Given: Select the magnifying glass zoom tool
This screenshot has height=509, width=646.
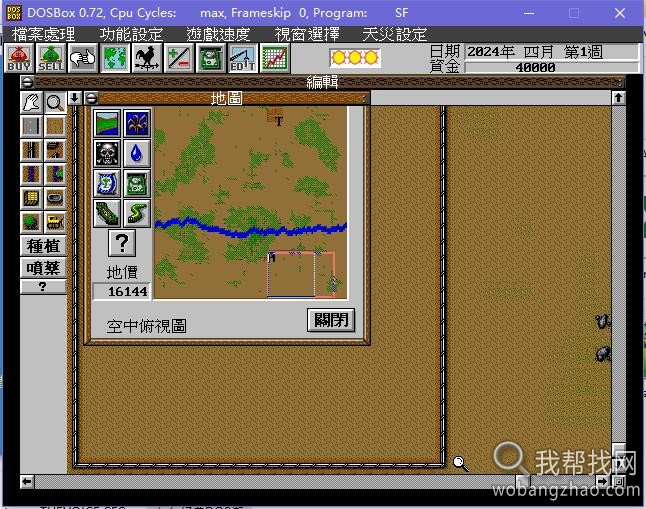Looking at the screenshot, I should [x=55, y=102].
